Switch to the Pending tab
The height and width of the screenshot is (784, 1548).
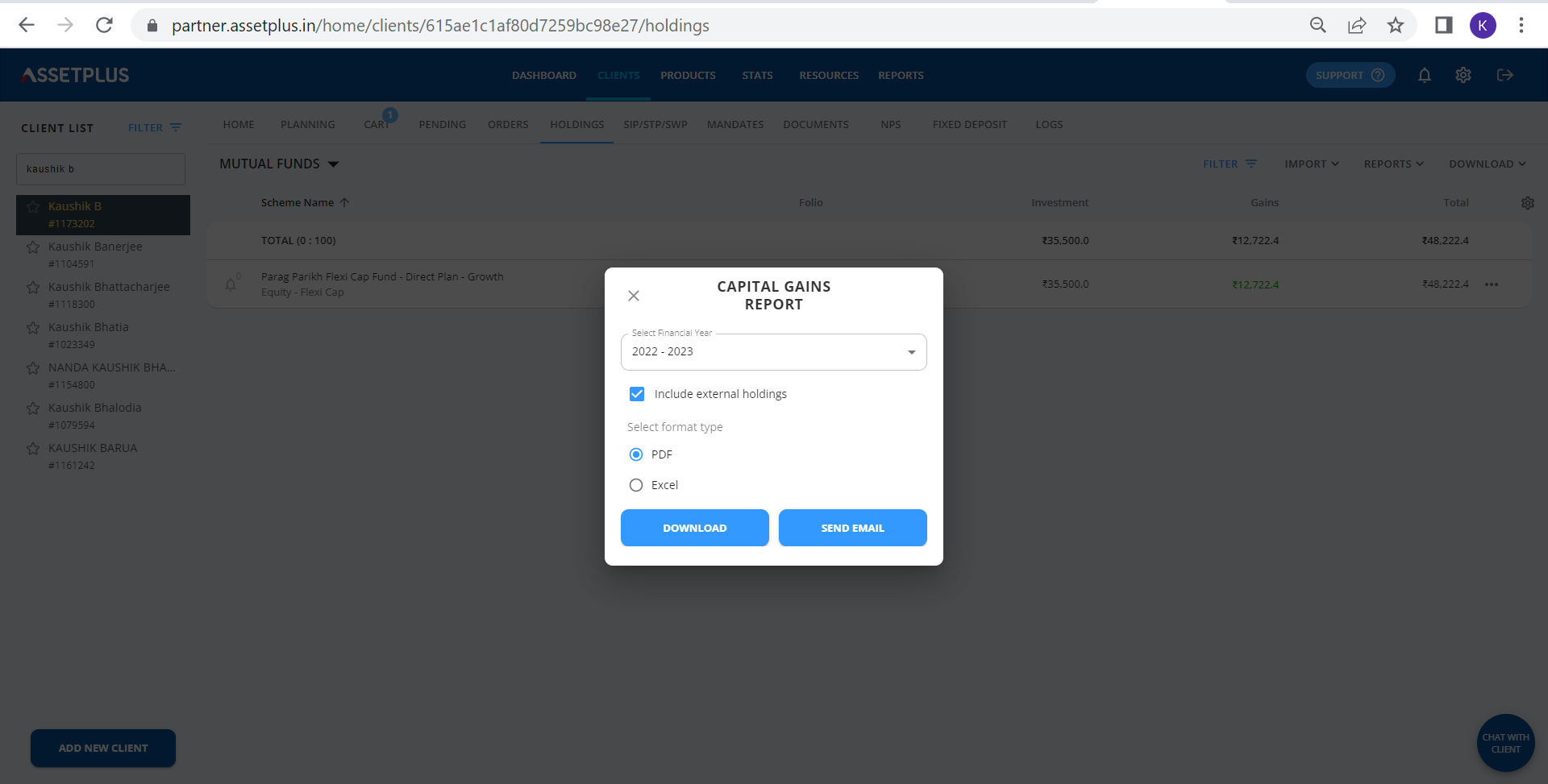[443, 125]
